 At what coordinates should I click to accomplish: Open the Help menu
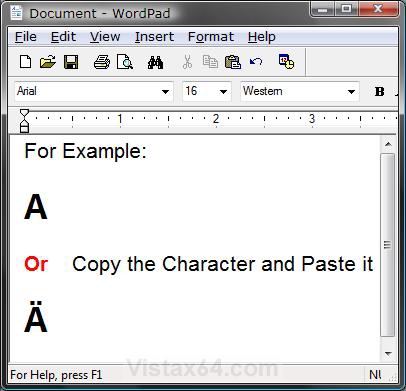[x=262, y=37]
